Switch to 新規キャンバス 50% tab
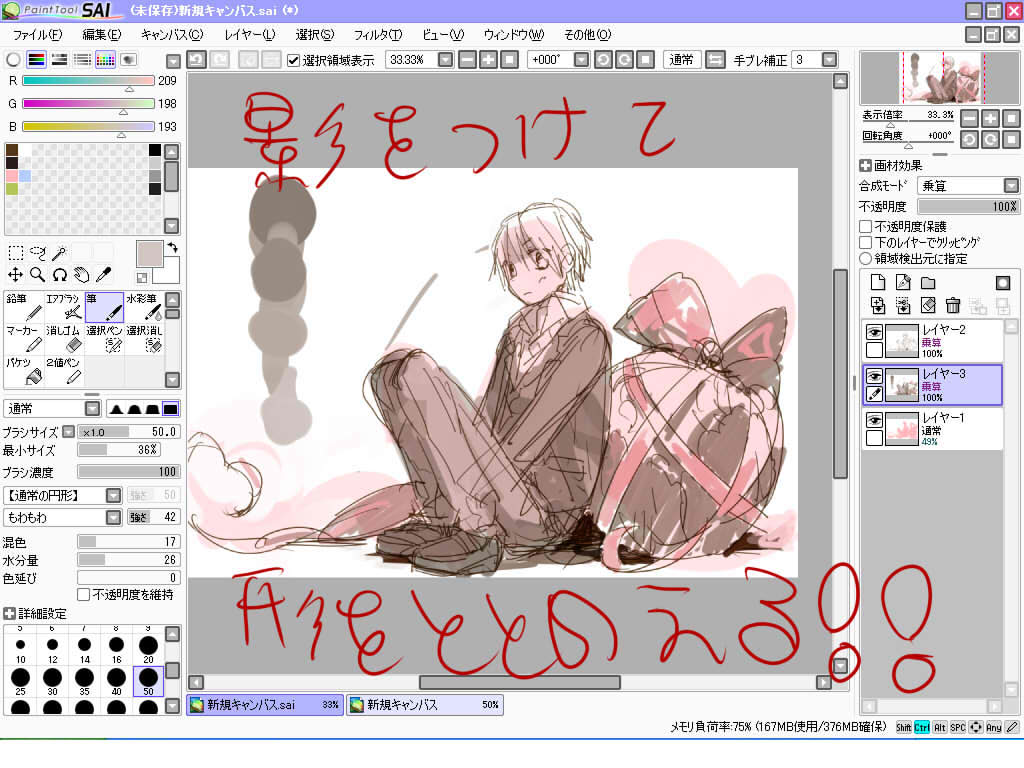The height and width of the screenshot is (768, 1024). pyautogui.click(x=424, y=705)
